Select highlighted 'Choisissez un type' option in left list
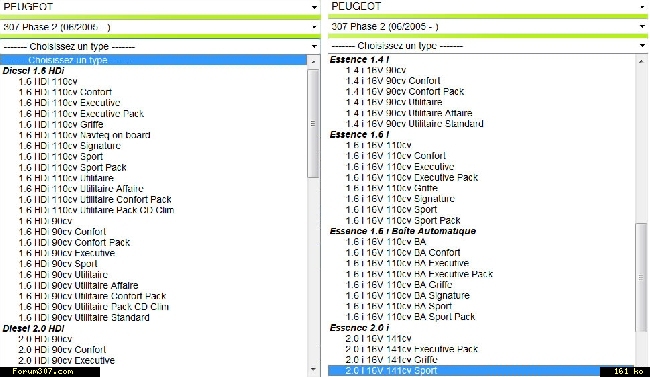 153,60
